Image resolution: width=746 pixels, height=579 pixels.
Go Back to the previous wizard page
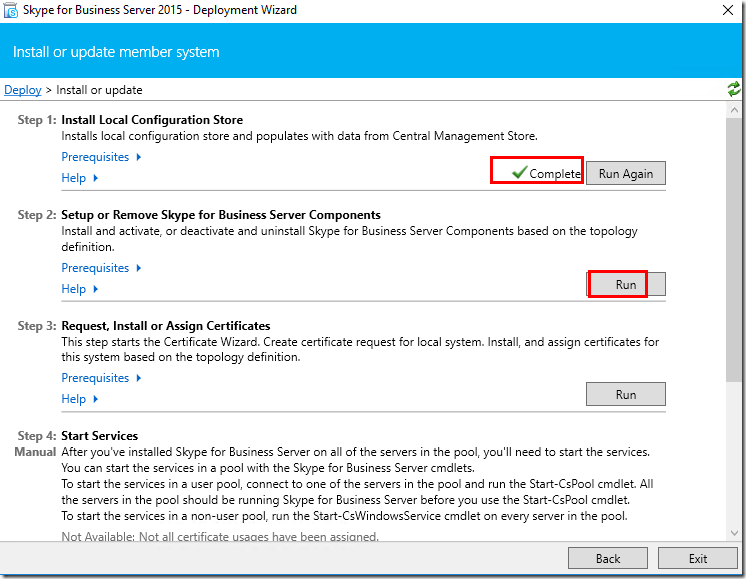click(x=608, y=558)
